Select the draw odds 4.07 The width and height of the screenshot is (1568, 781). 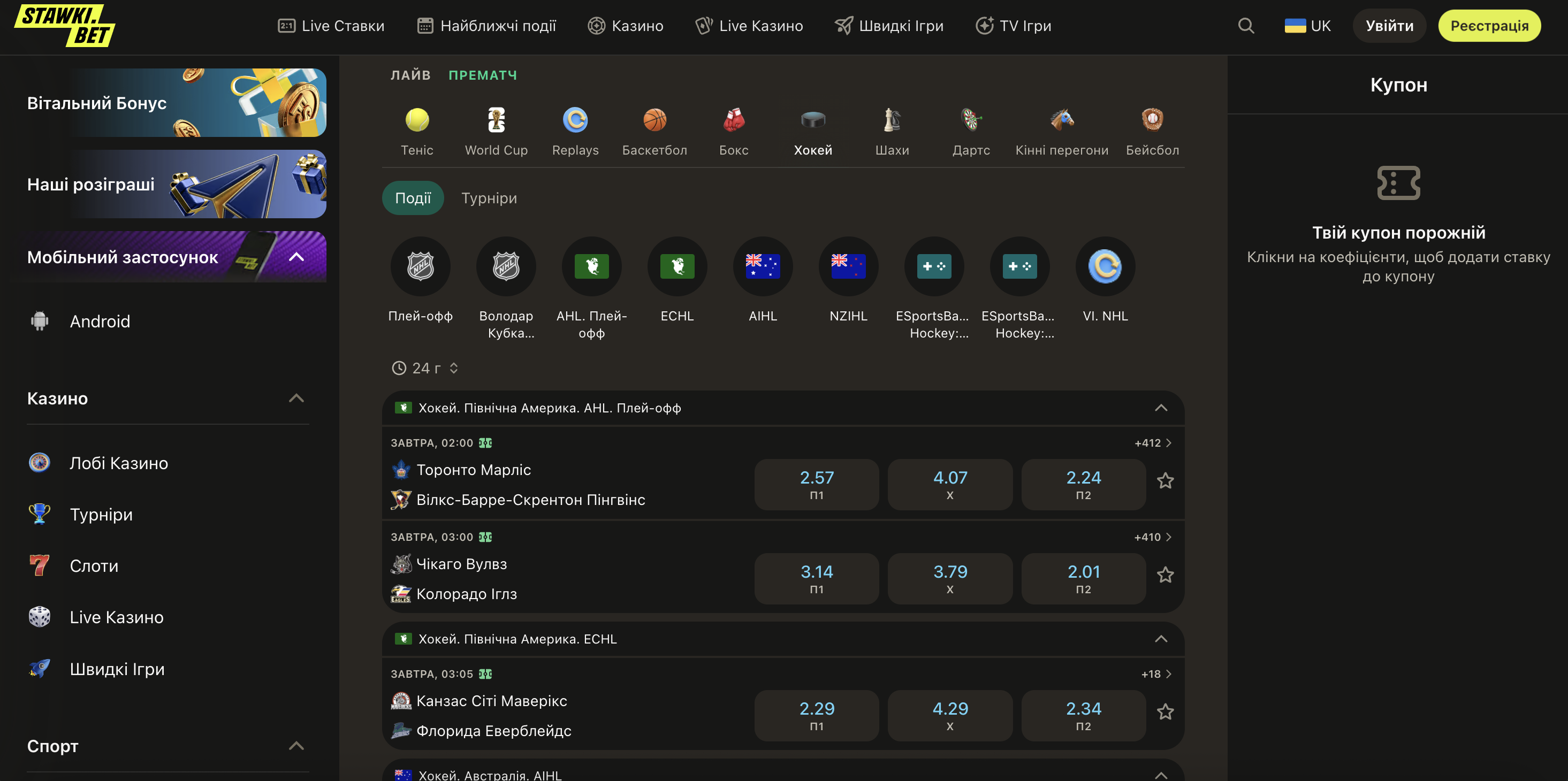pos(949,484)
